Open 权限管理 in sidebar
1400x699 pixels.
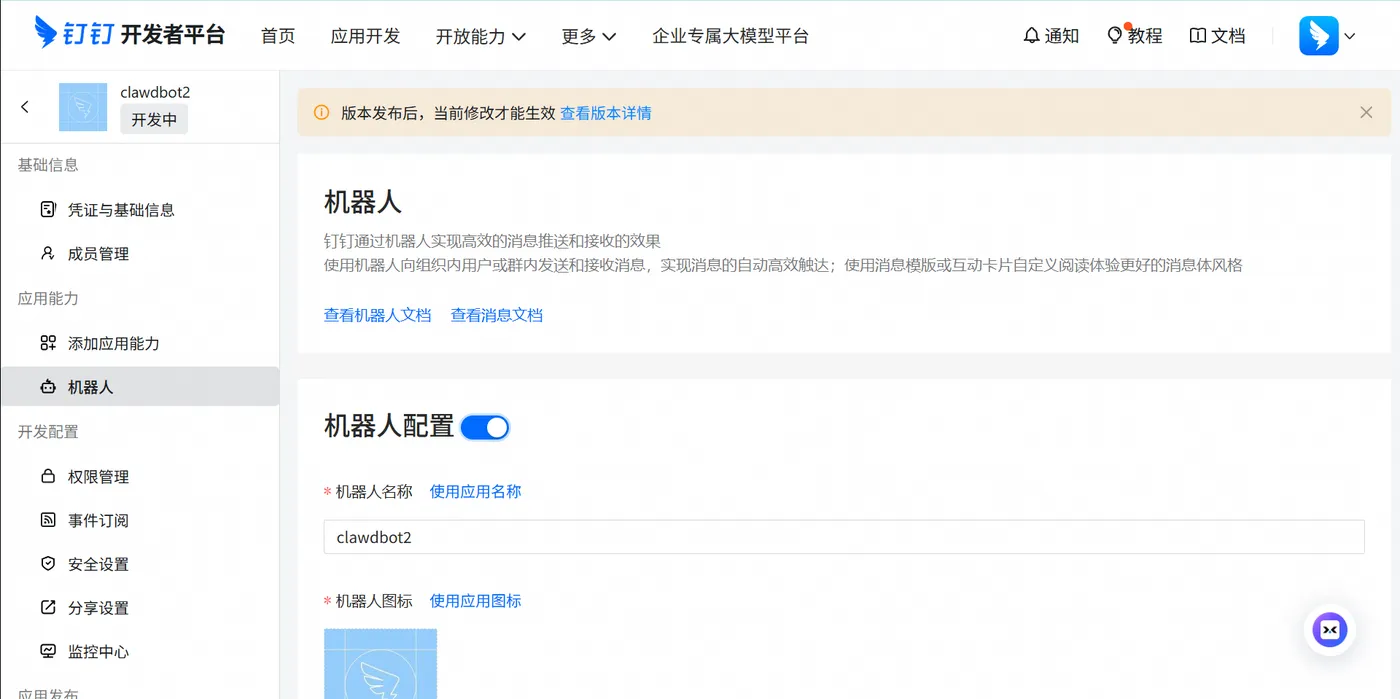point(140,476)
